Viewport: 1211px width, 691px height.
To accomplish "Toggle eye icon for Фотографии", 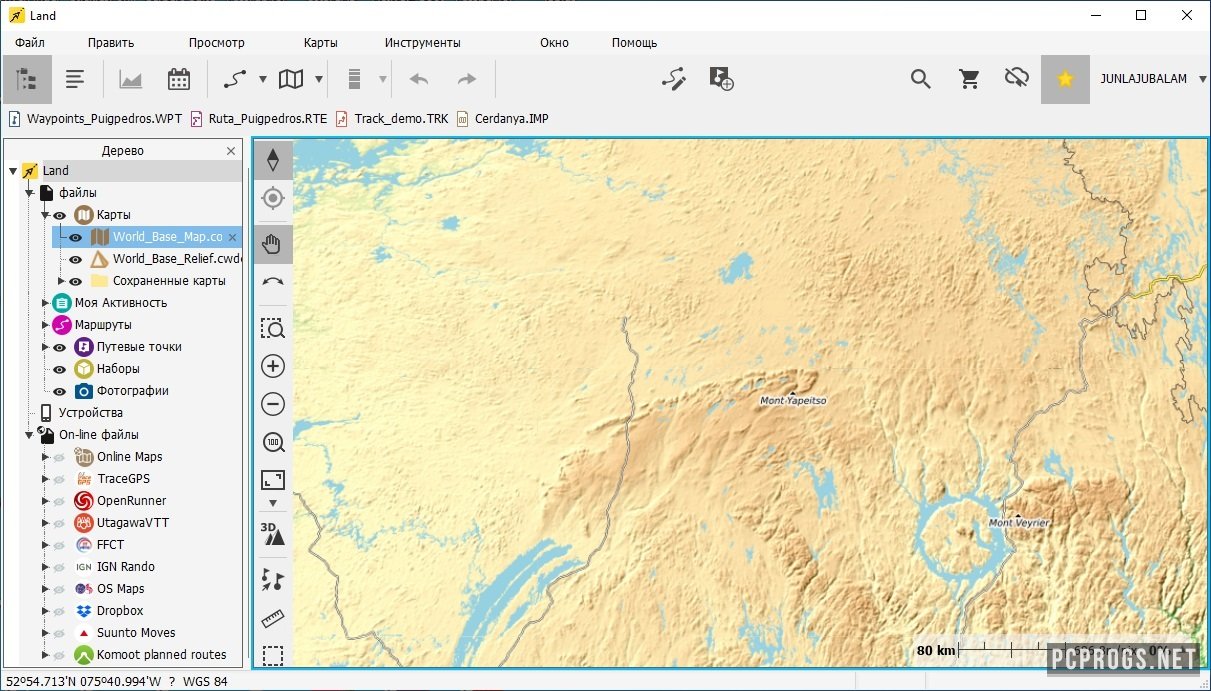I will pos(60,391).
